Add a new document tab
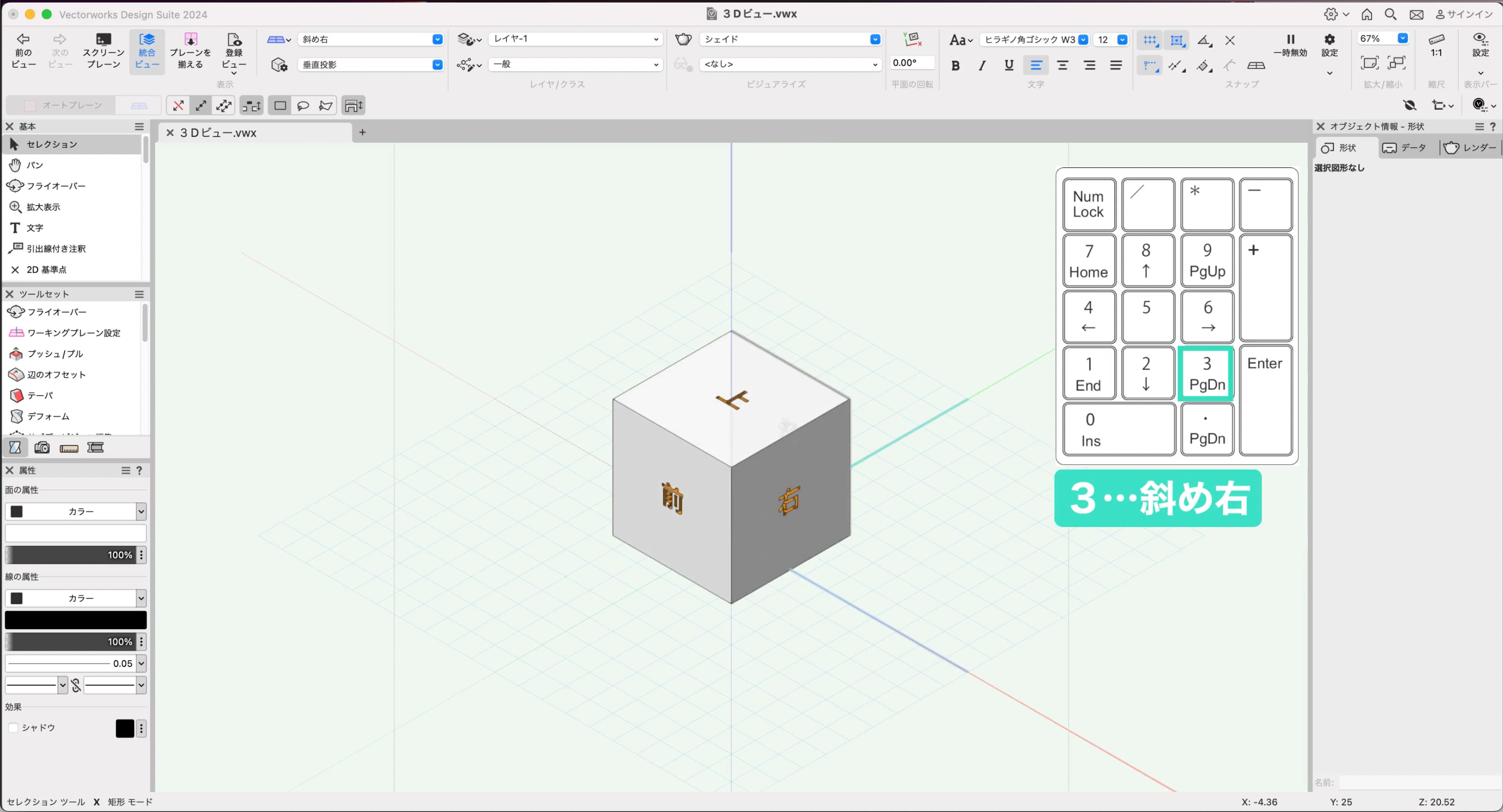 pos(362,132)
